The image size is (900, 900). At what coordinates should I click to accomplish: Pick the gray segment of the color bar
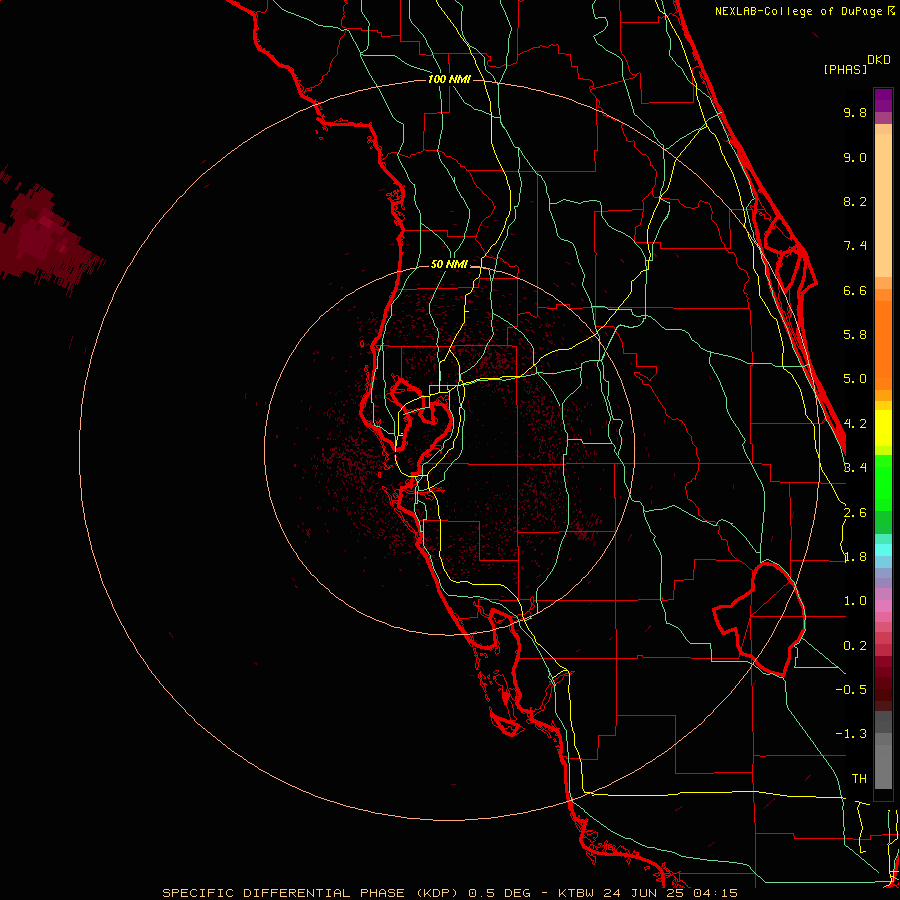coord(883,752)
